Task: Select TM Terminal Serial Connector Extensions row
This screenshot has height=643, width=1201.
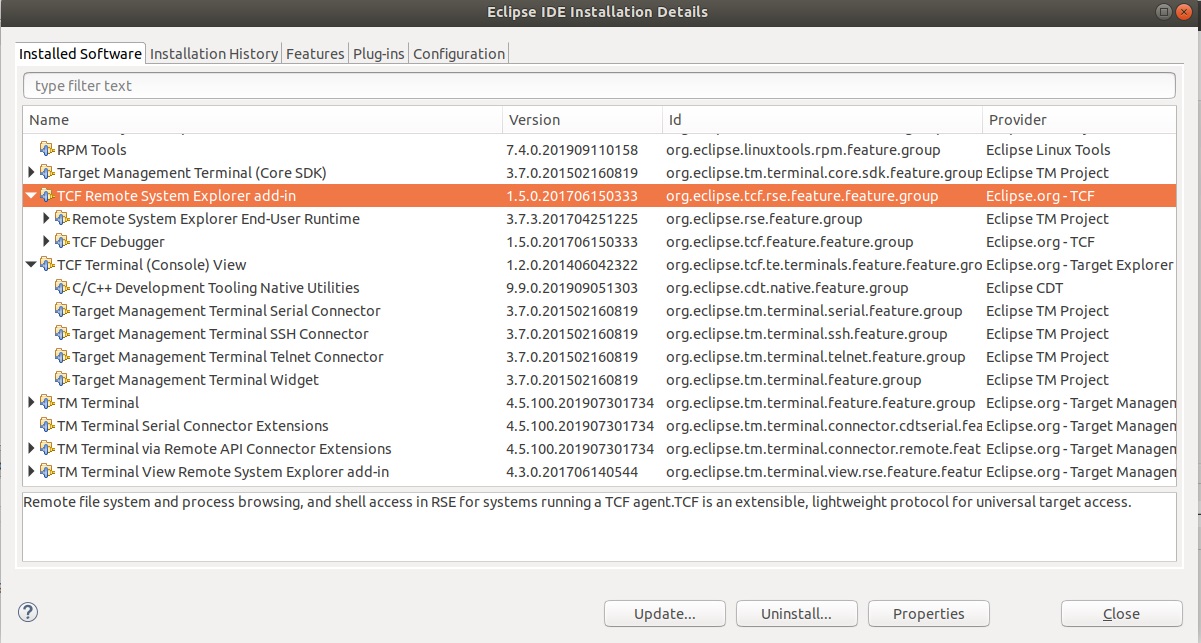Action: (x=599, y=426)
